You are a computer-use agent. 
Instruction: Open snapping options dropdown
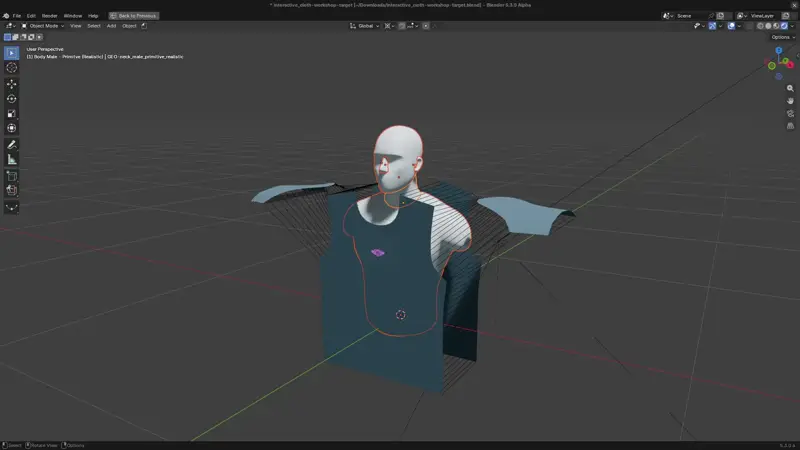click(413, 26)
